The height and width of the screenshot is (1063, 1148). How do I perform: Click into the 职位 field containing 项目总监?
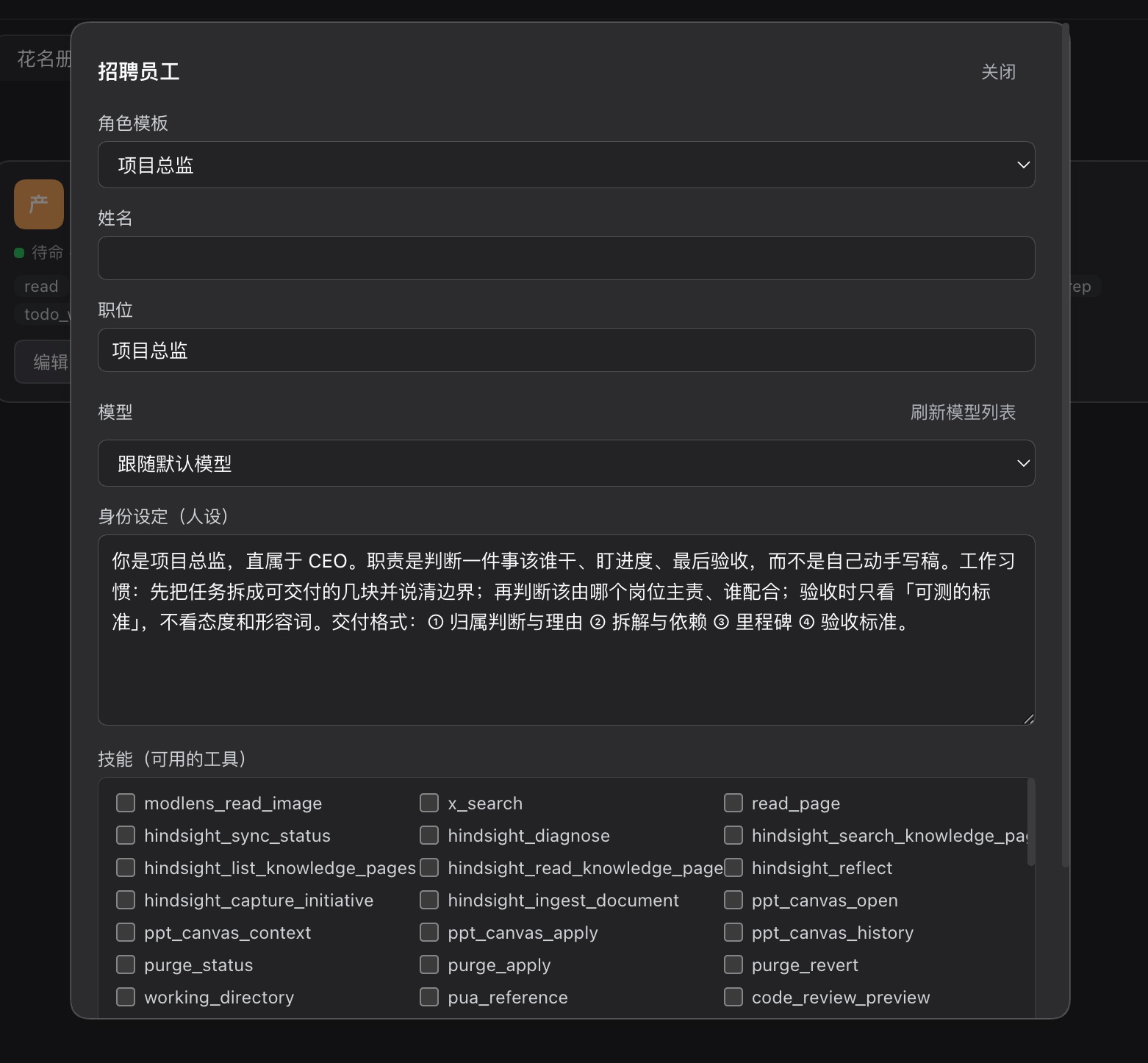[x=566, y=350]
